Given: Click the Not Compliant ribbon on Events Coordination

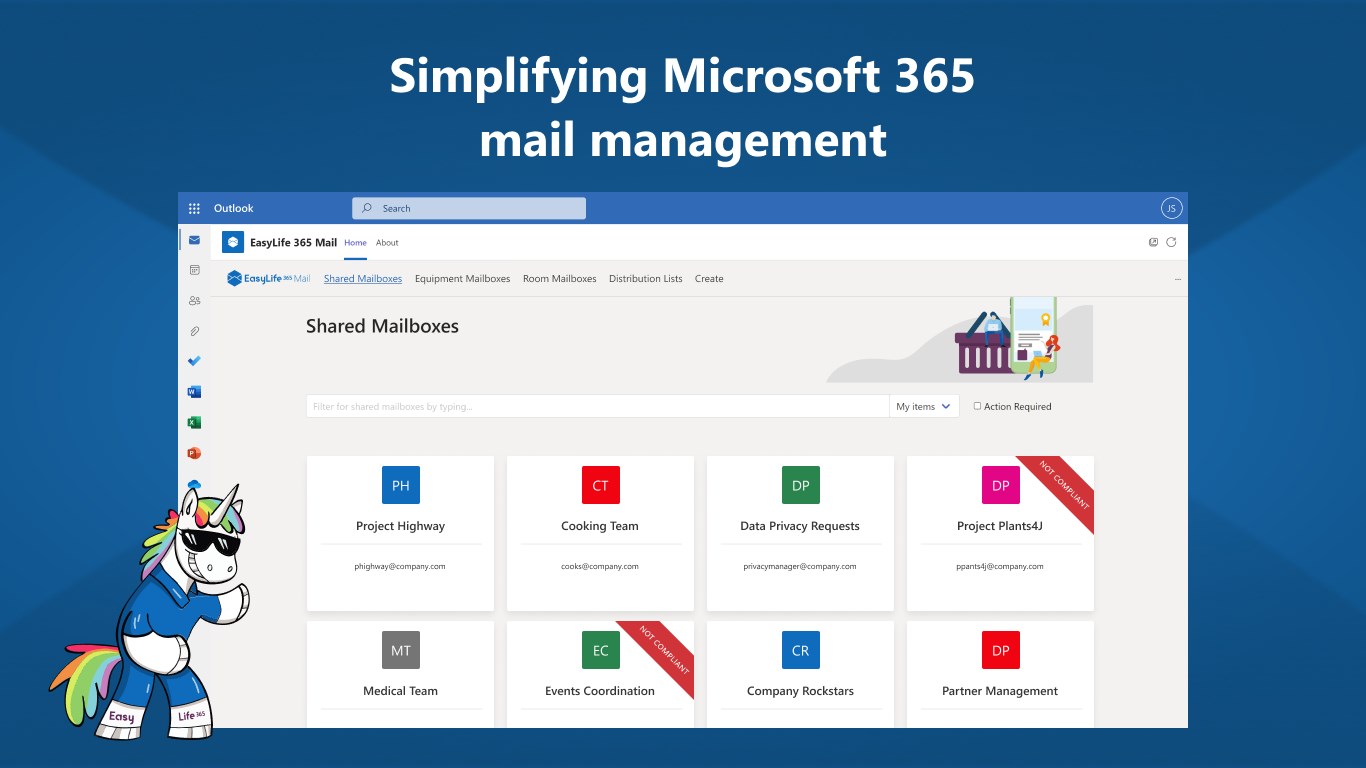Looking at the screenshot, I should (662, 653).
